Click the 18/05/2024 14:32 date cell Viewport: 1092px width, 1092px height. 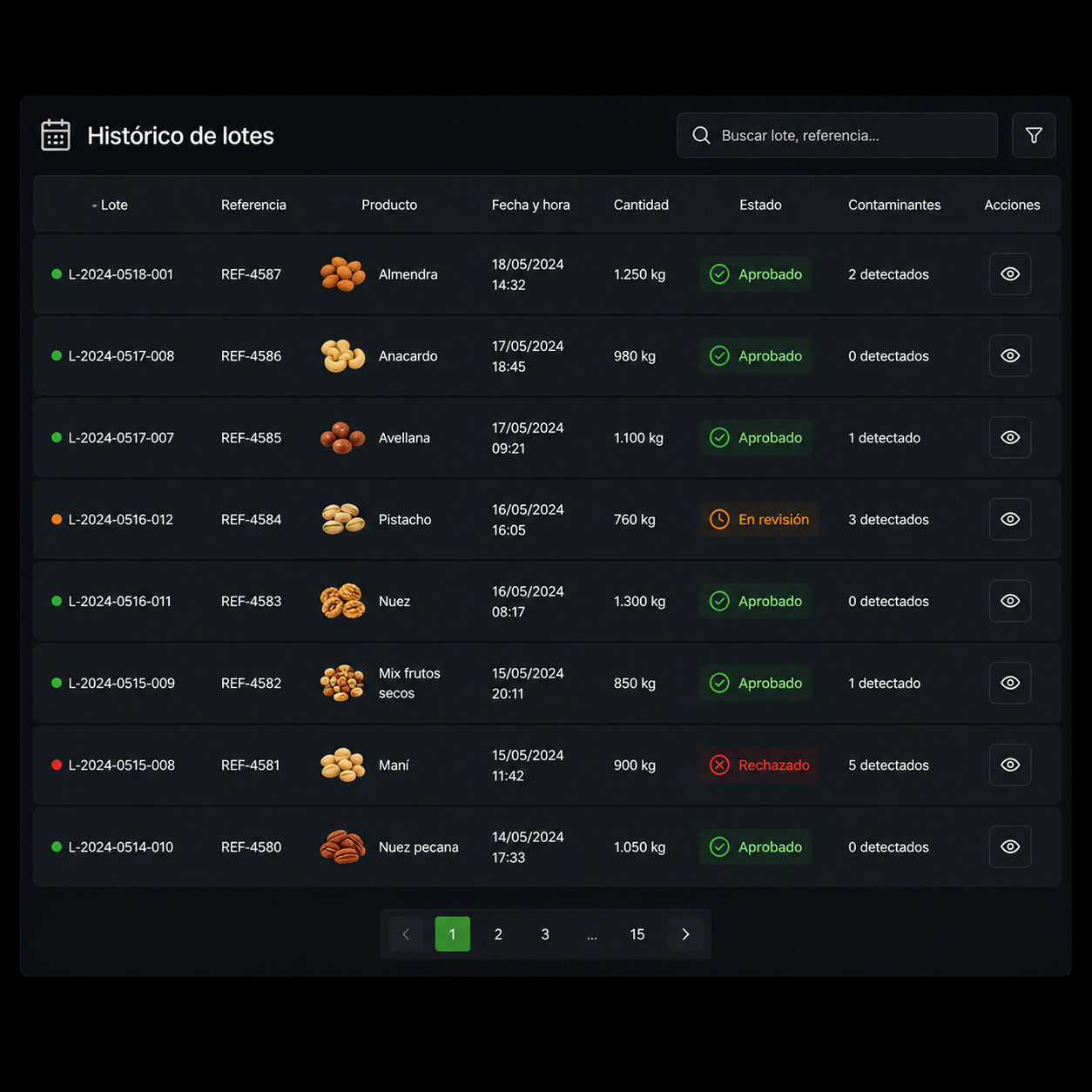point(528,274)
